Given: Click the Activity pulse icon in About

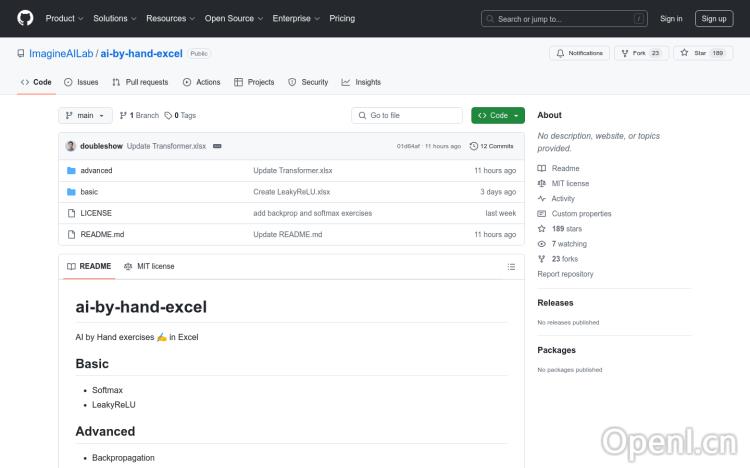Looking at the screenshot, I should (x=542, y=199).
